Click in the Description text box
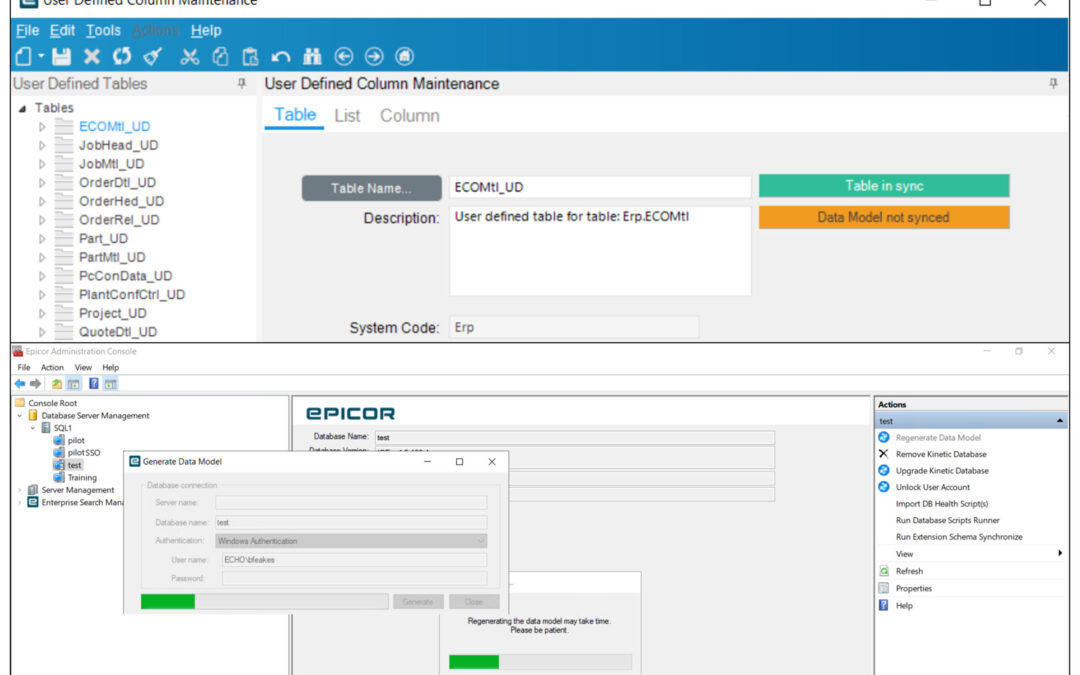Screen dimensions: 1080x675 [x=600, y=251]
